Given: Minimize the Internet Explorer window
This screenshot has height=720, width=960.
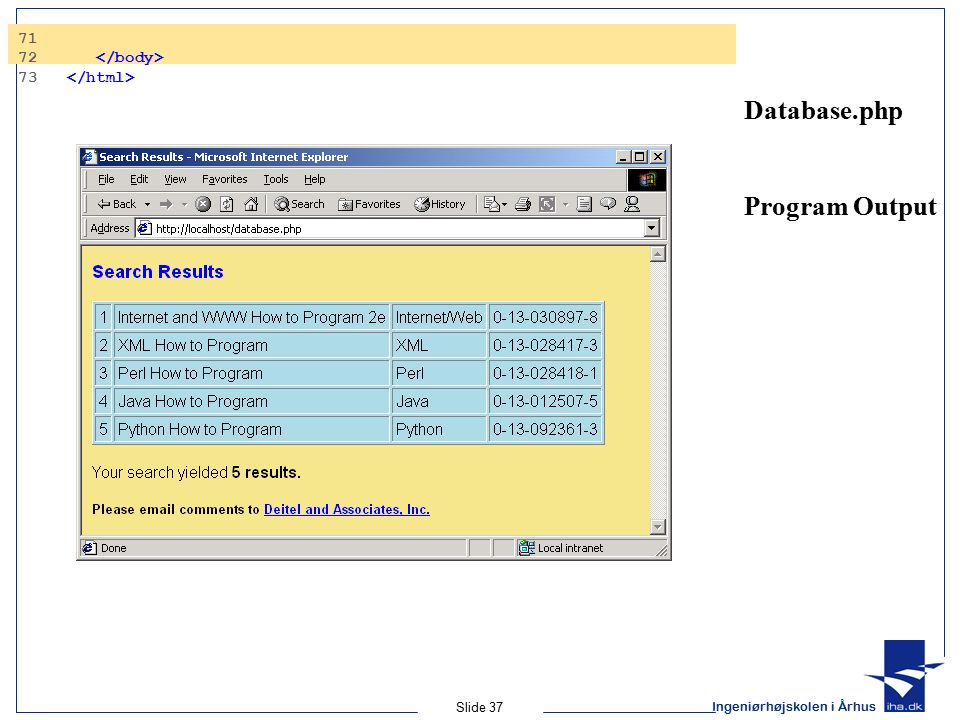Looking at the screenshot, I should click(x=623, y=157).
